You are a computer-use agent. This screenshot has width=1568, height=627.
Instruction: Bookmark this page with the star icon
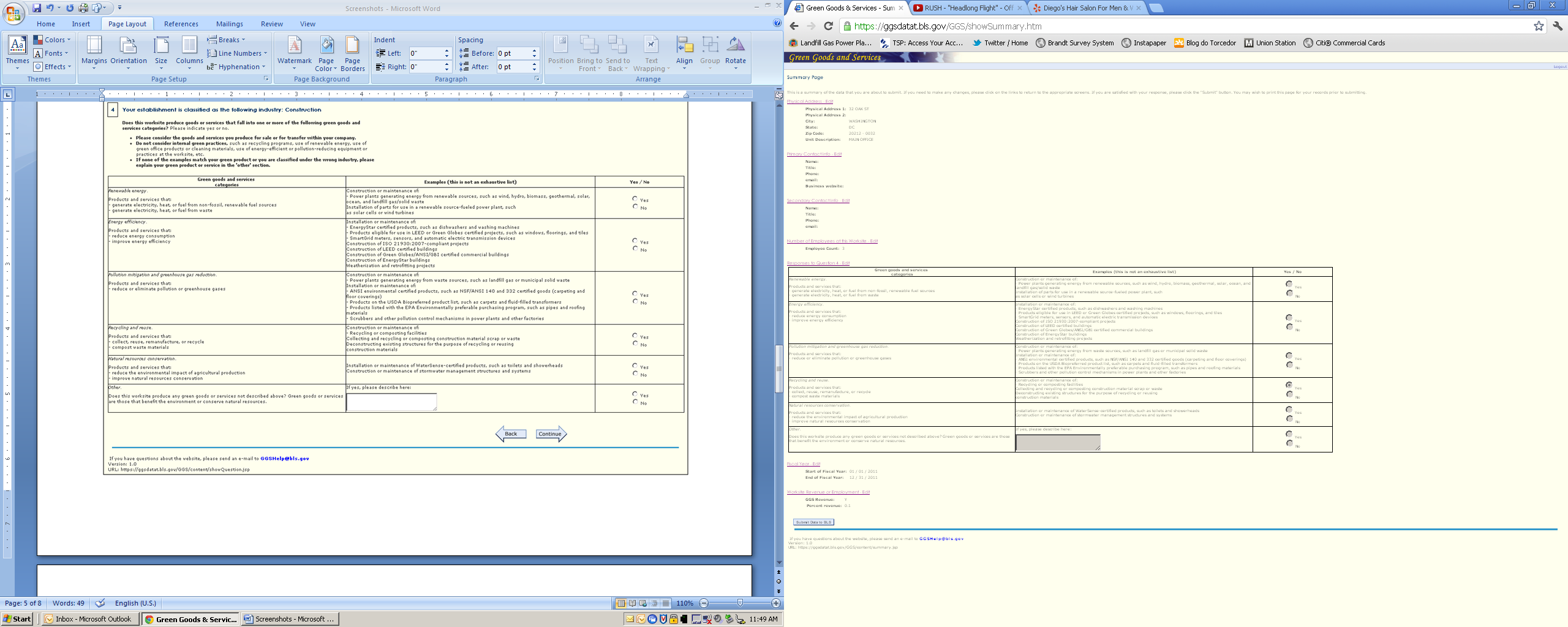point(1539,26)
